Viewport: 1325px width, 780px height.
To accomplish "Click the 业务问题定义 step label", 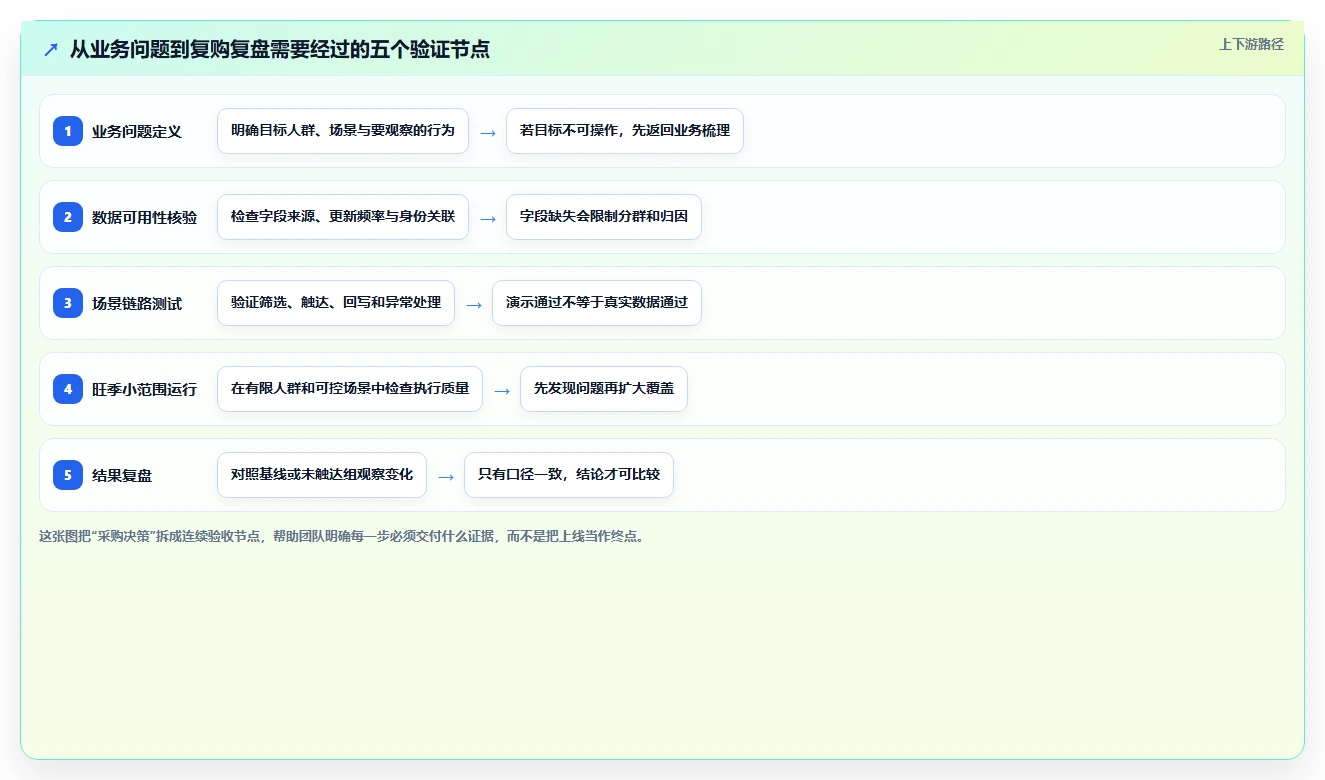I will tap(137, 131).
